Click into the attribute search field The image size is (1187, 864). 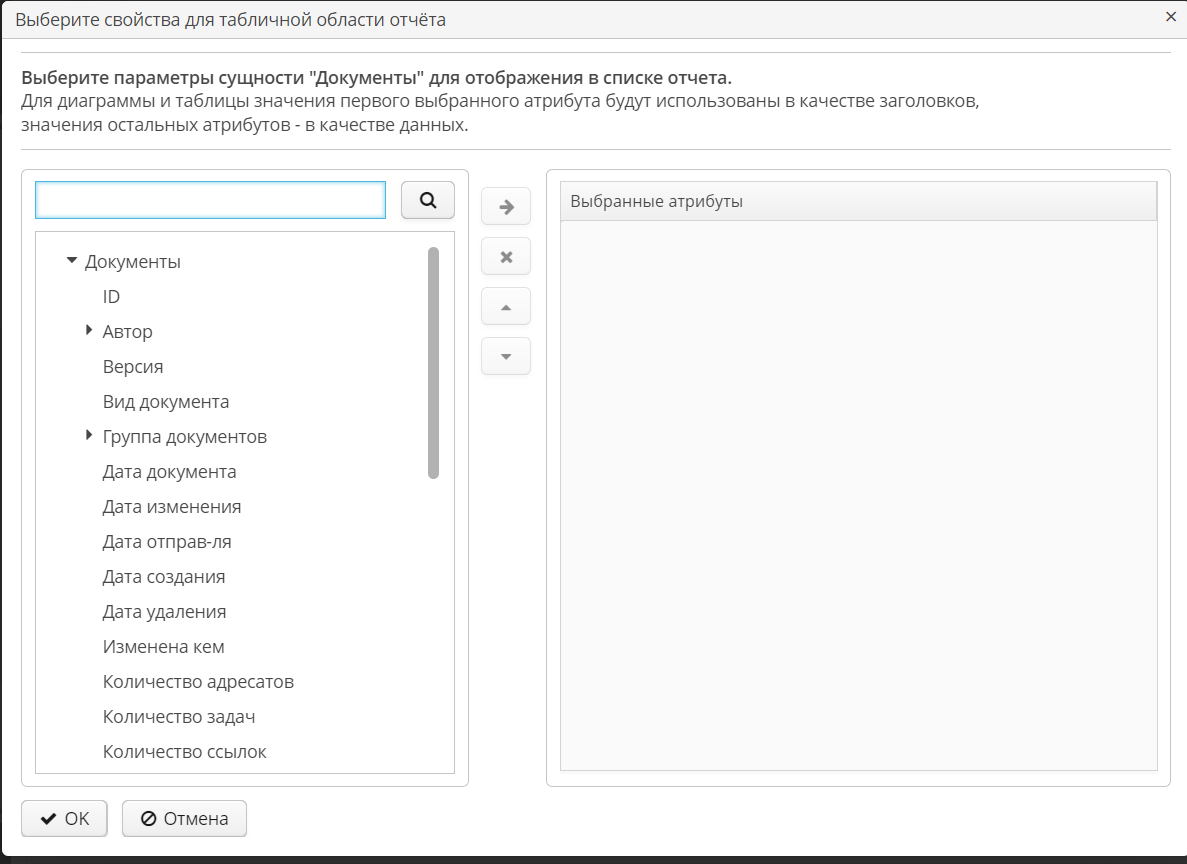pyautogui.click(x=210, y=200)
